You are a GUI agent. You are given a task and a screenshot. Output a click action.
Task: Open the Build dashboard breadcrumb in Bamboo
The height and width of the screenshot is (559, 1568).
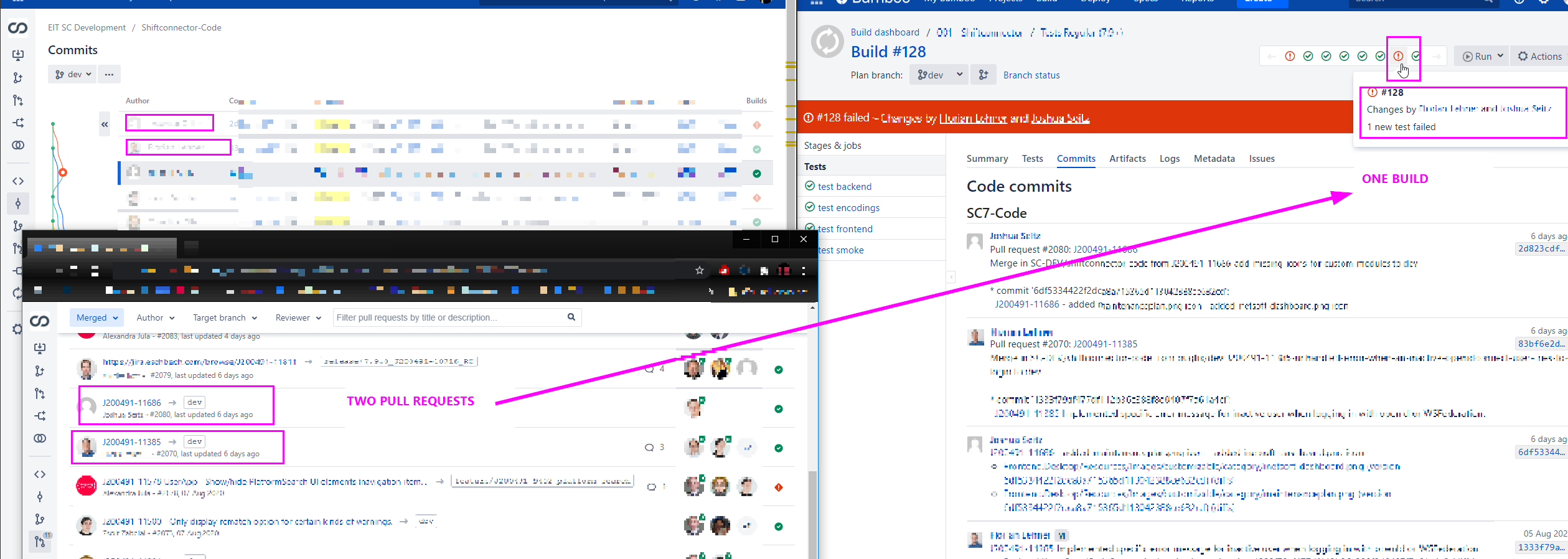pos(885,32)
